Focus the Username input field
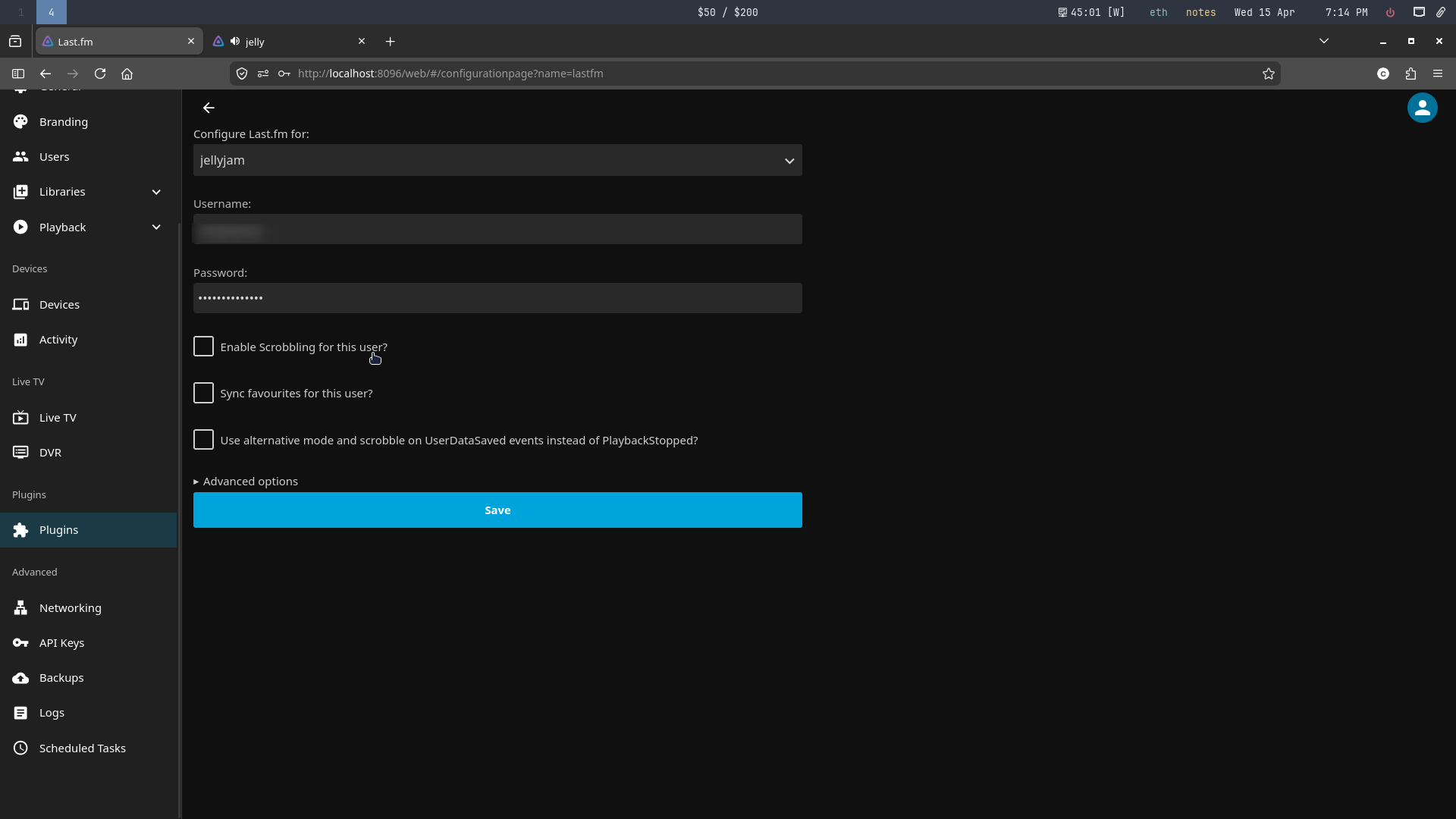1456x819 pixels. (497, 229)
